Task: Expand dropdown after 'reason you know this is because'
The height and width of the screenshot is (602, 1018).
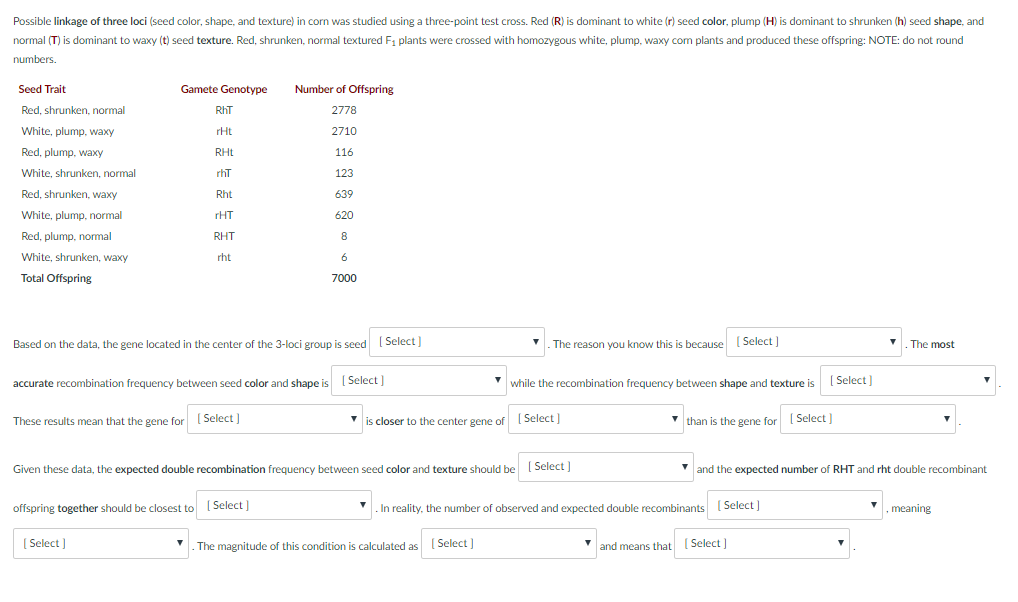Action: [814, 342]
